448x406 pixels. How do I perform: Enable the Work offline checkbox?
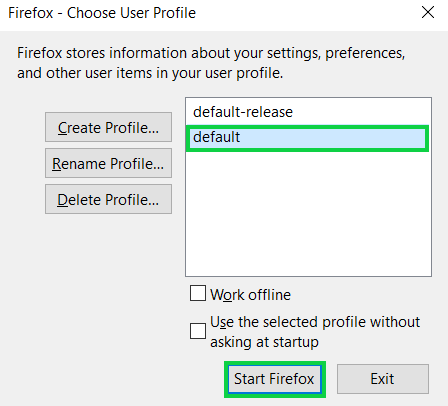pos(198,293)
